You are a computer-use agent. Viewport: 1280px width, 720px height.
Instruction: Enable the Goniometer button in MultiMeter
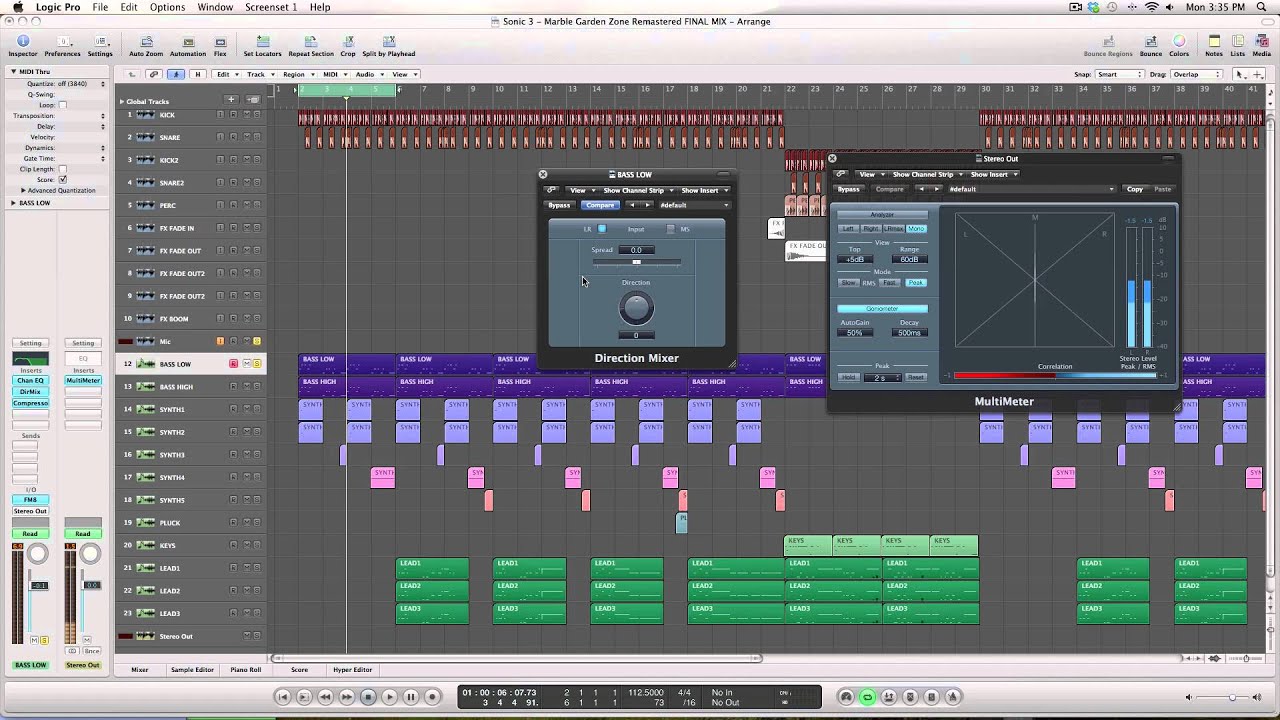click(x=882, y=308)
